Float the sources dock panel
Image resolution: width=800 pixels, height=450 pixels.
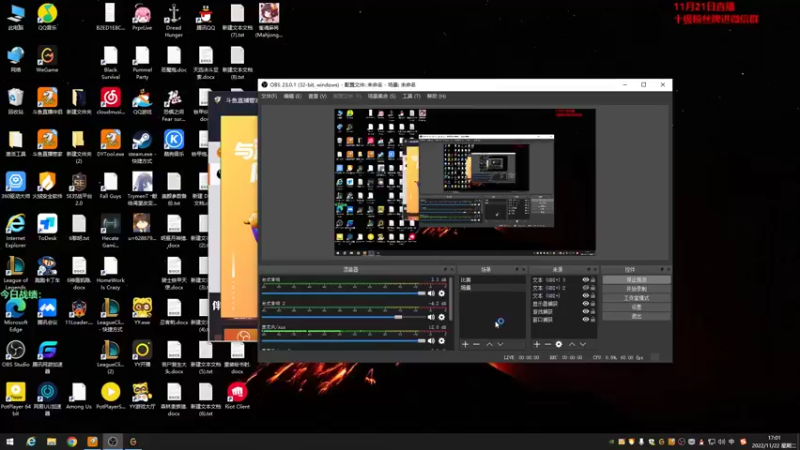[x=588, y=269]
